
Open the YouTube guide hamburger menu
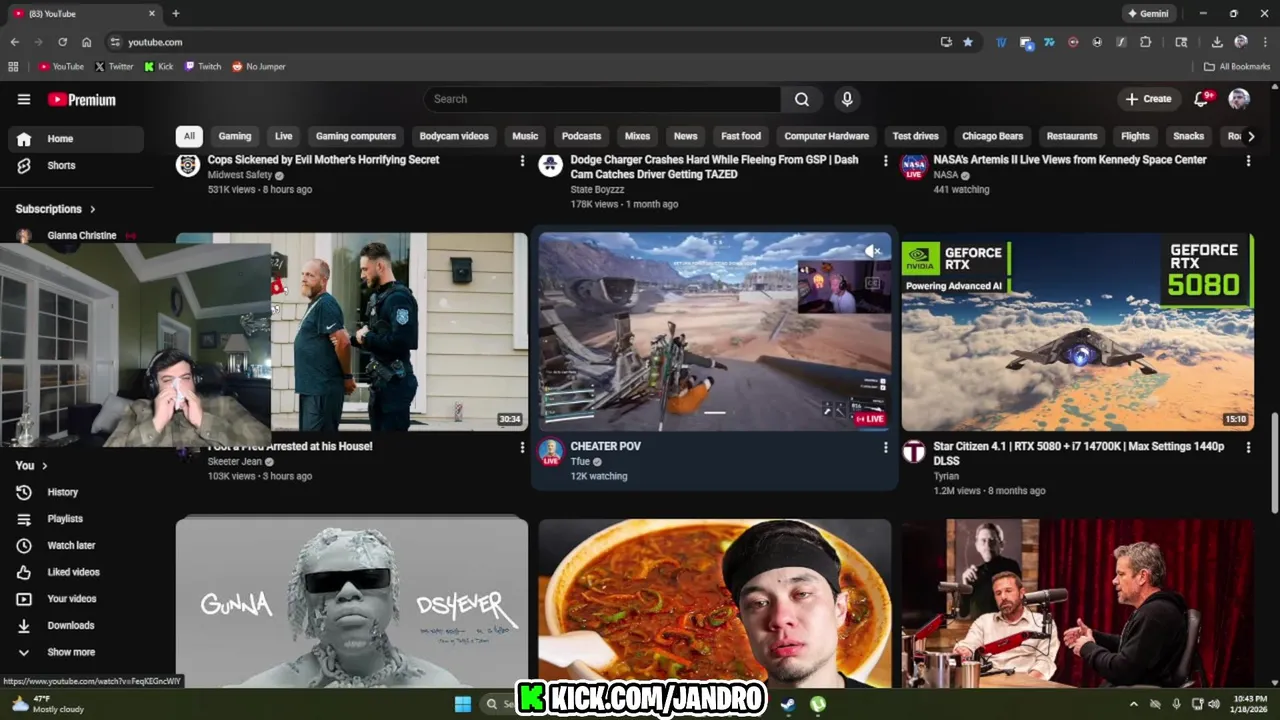pyautogui.click(x=24, y=99)
